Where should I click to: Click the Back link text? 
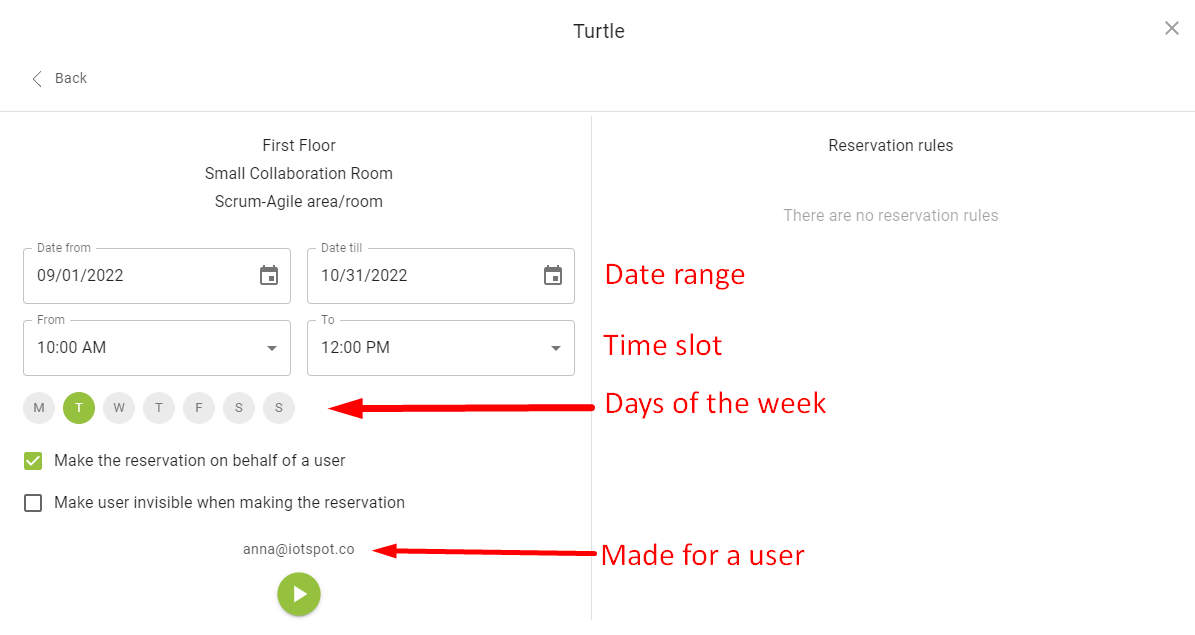[71, 79]
